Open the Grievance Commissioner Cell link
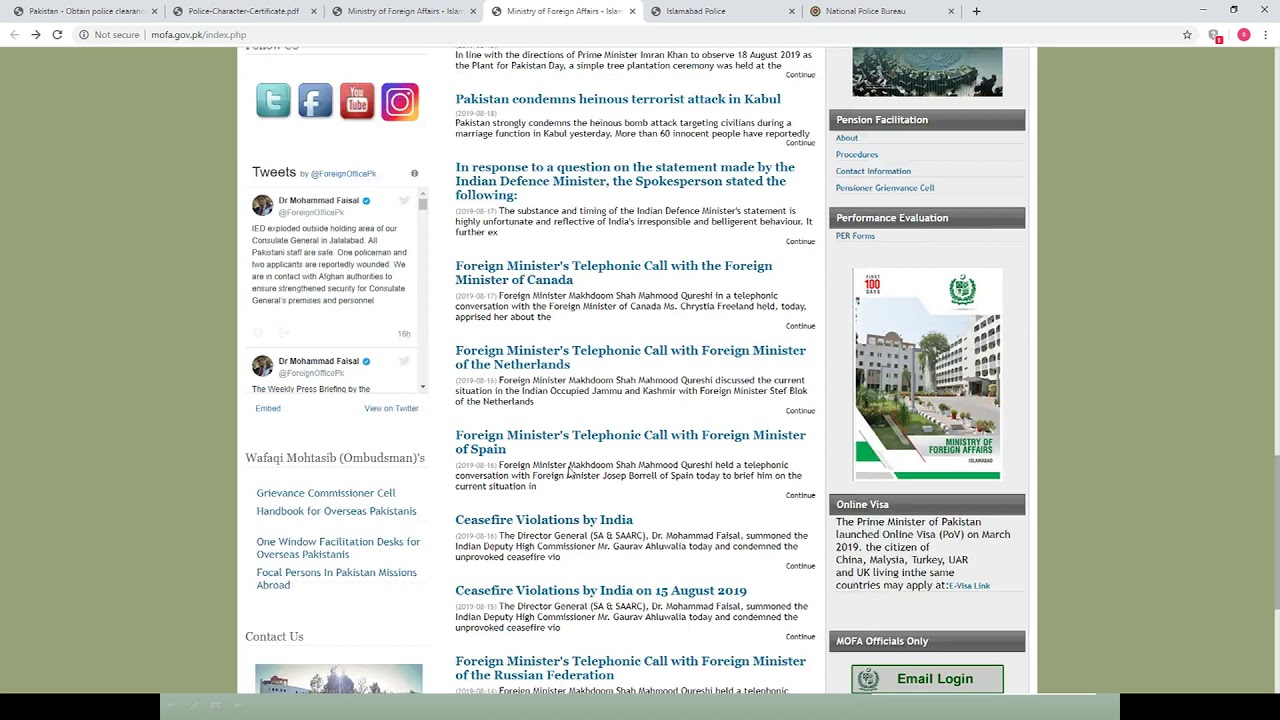This screenshot has width=1280, height=720. coord(326,493)
